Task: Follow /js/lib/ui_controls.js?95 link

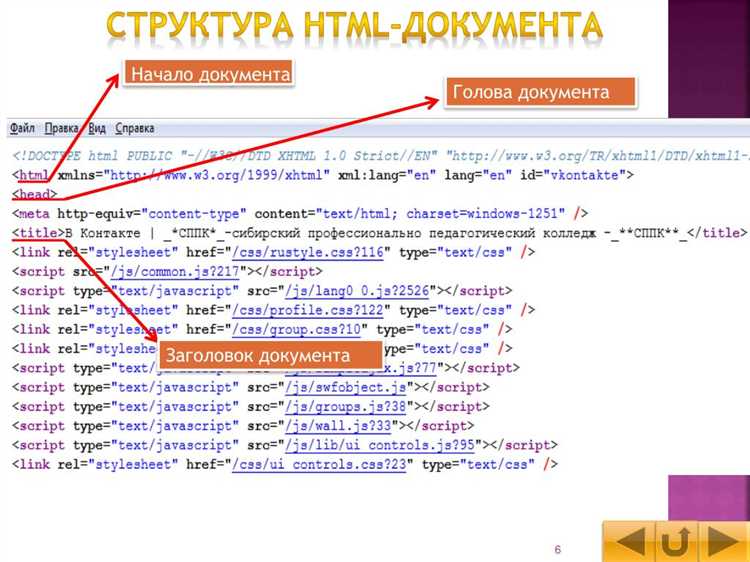Action: (x=380, y=445)
